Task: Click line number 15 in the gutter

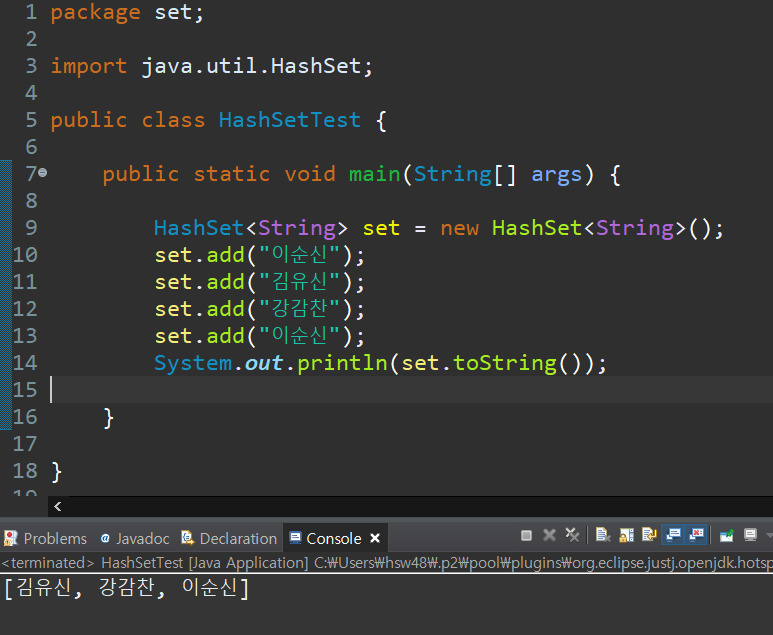Action: tap(25, 390)
